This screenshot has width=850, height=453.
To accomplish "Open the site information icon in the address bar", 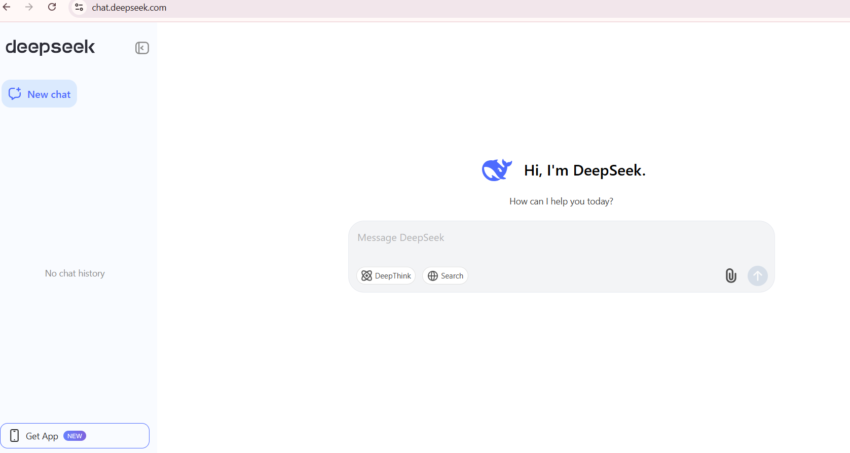I will (x=79, y=8).
